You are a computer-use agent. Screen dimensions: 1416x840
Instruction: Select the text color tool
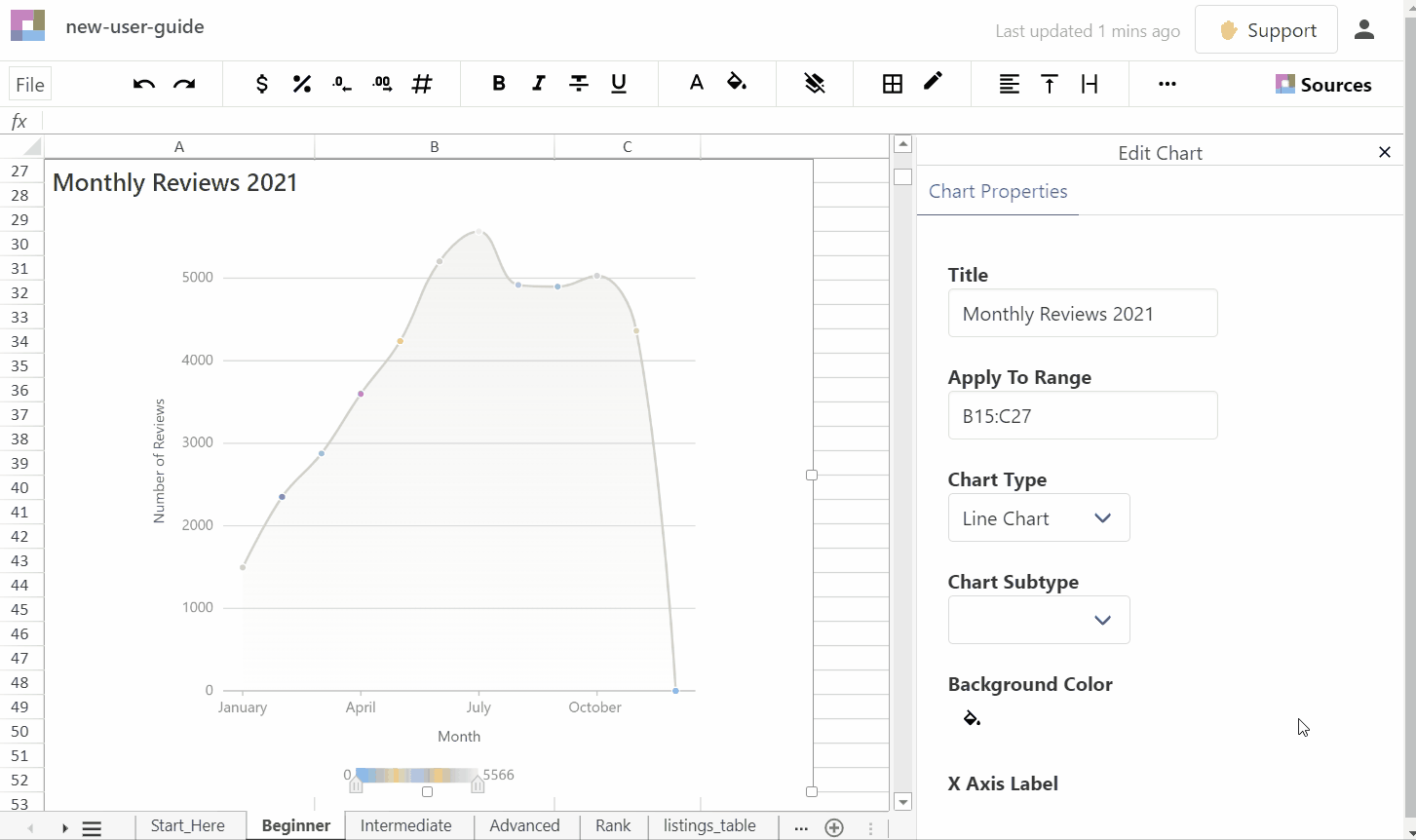click(x=697, y=84)
